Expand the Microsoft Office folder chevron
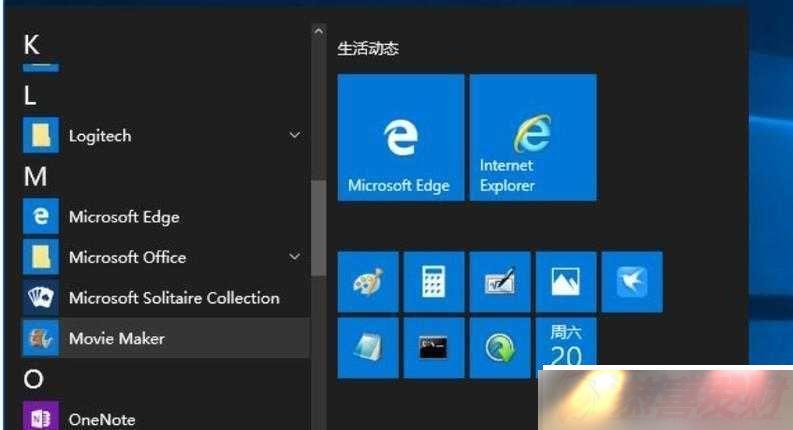The image size is (793, 430). click(x=295, y=257)
